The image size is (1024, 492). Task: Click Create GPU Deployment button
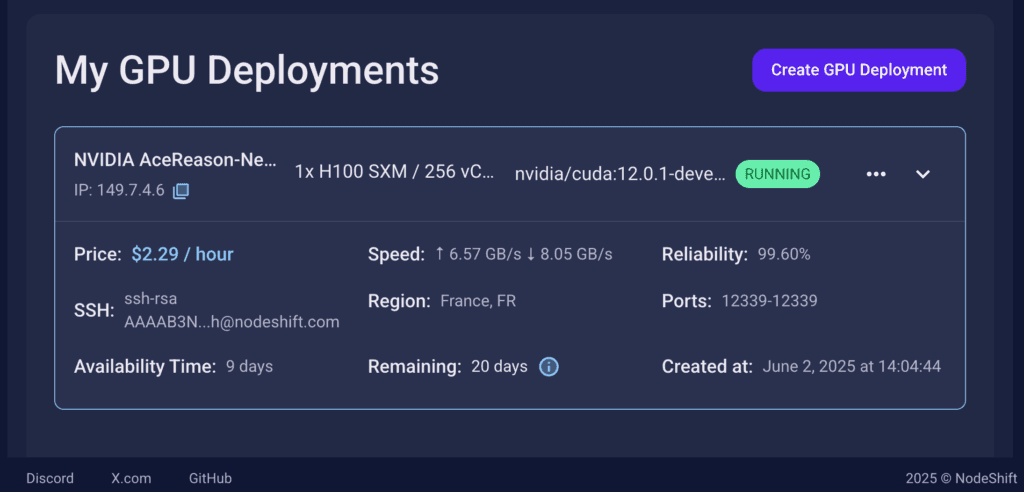[x=859, y=70]
